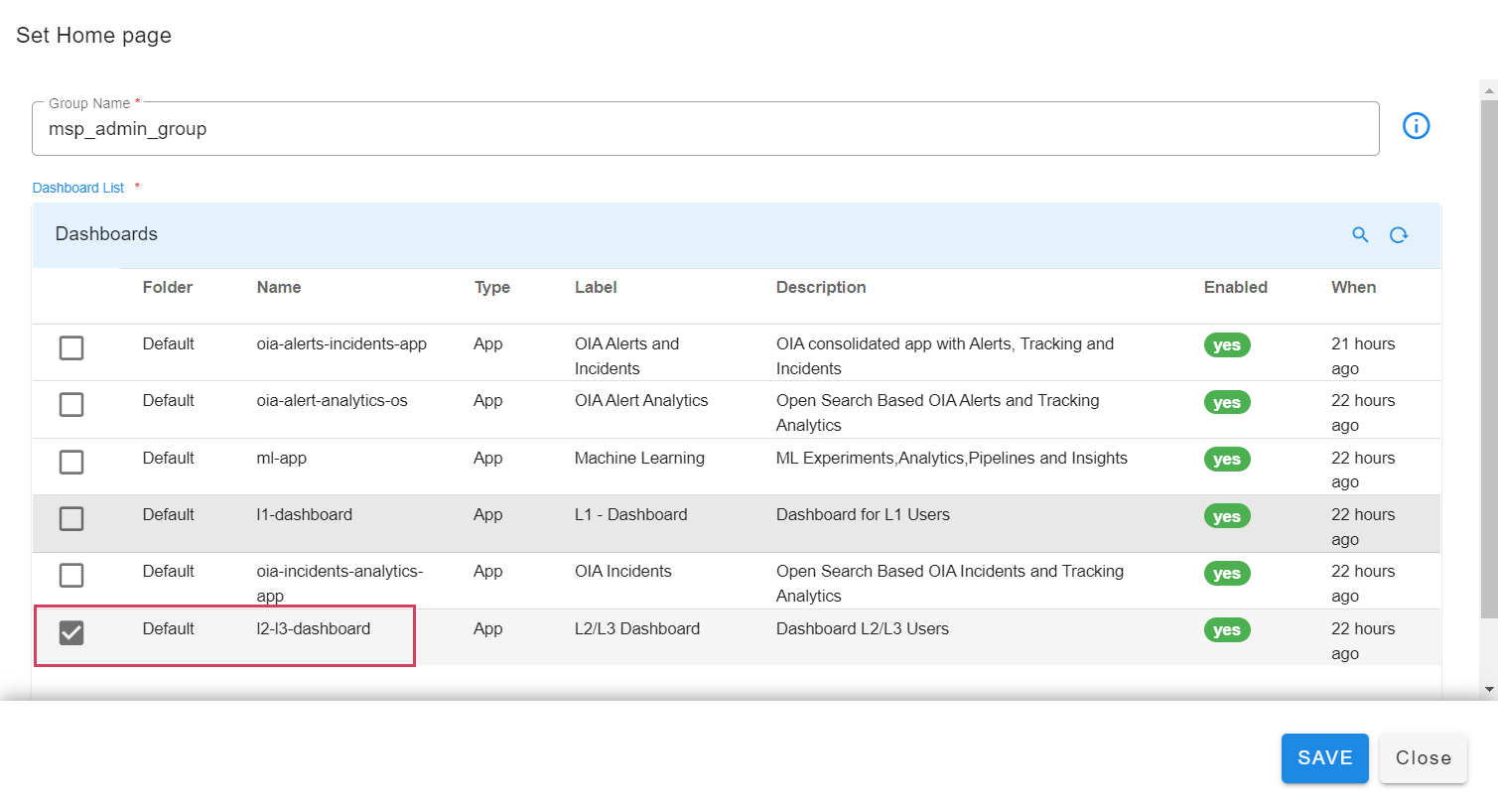Uncheck the l2-l3-dashboard checkbox
Image resolution: width=1498 pixels, height=812 pixels.
71,632
